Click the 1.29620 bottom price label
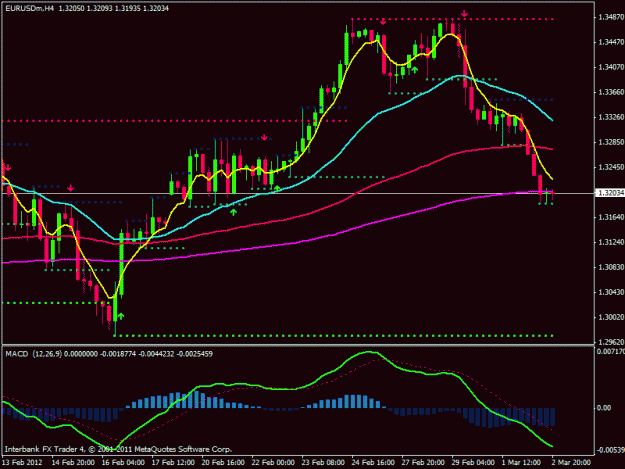625x469 pixels. click(611, 342)
